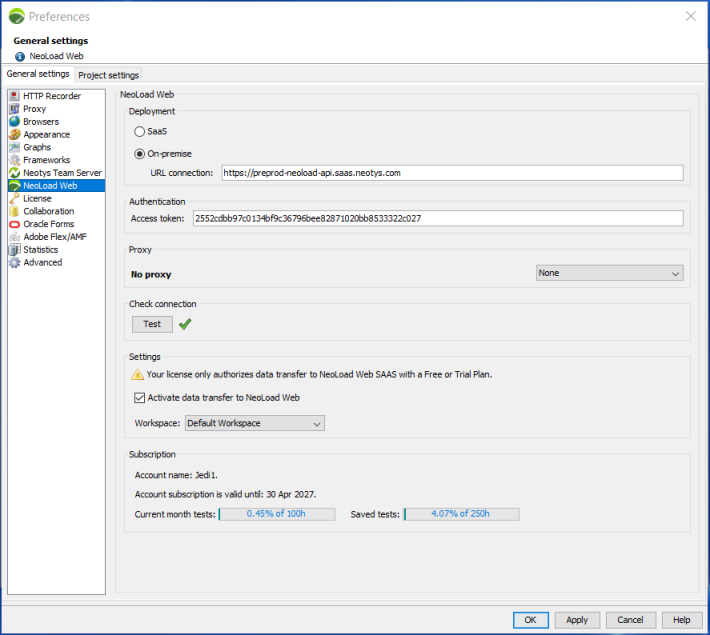
Task: Select the HTTP Recorder icon in sidebar
Action: (14, 96)
